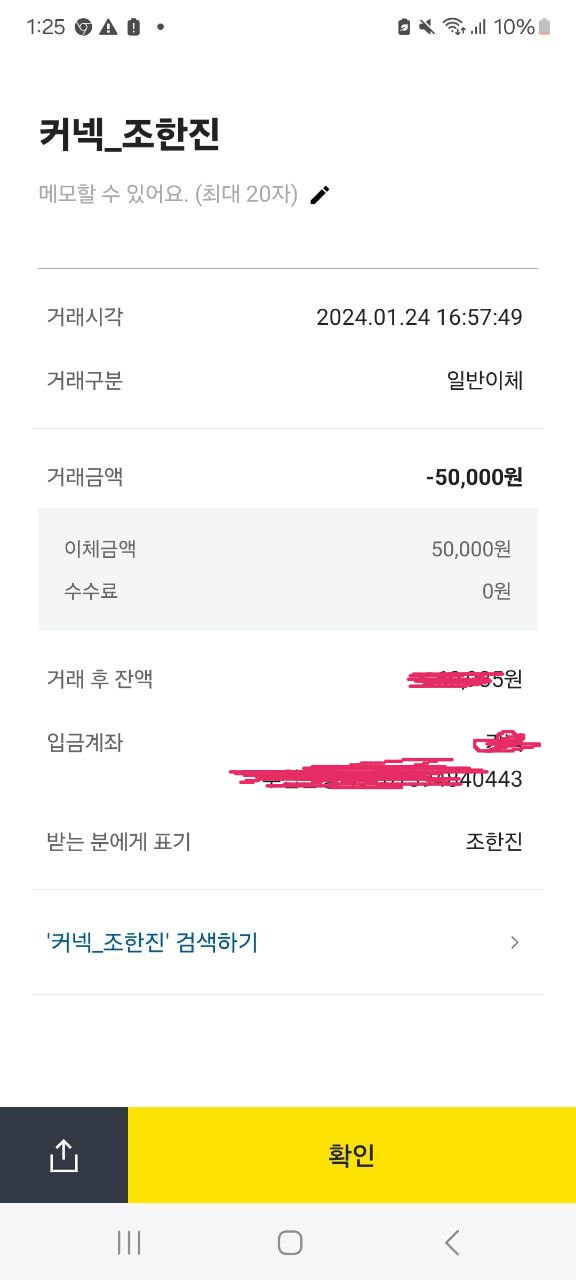576x1280 pixels.
Task: Tap the Wi-Fi icon in status bar
Action: click(455, 27)
